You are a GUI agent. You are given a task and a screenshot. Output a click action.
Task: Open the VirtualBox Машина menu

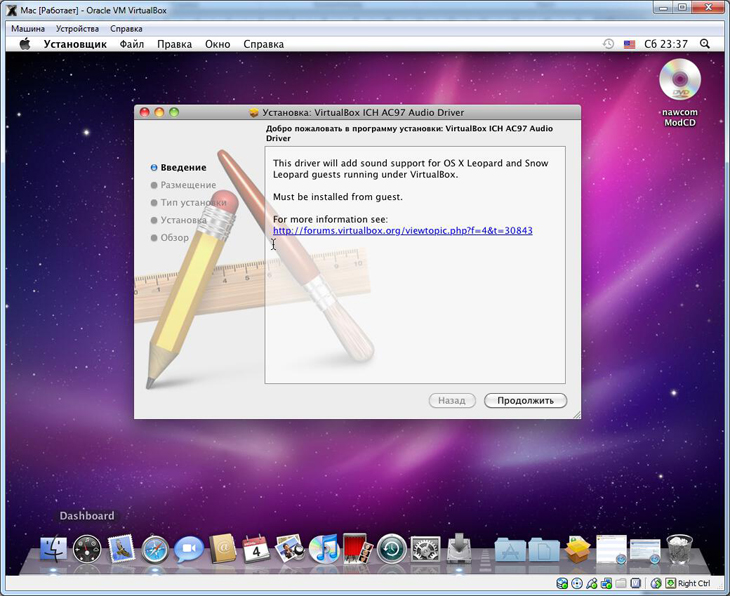(x=28, y=28)
